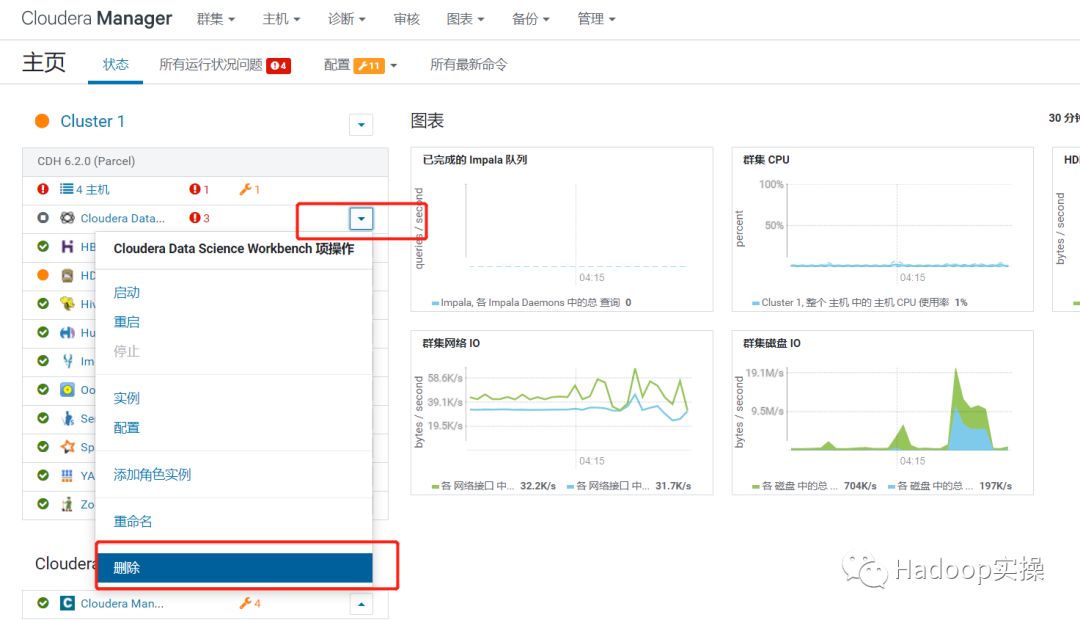Screen dimensions: 1080x620
Task: Choose 重启 from the context menu
Action: (x=127, y=322)
